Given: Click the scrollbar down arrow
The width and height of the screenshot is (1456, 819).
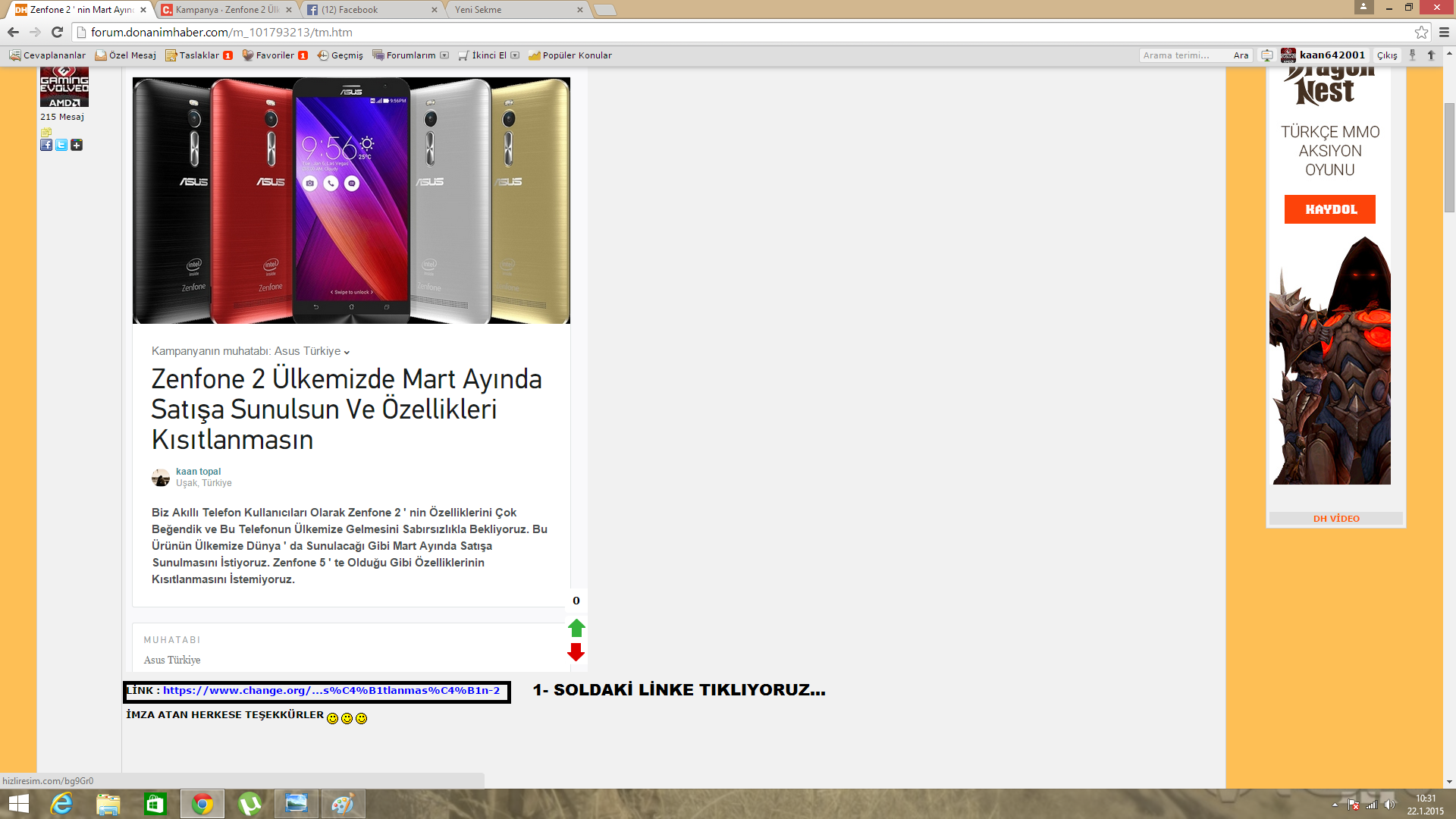Looking at the screenshot, I should click(1449, 782).
